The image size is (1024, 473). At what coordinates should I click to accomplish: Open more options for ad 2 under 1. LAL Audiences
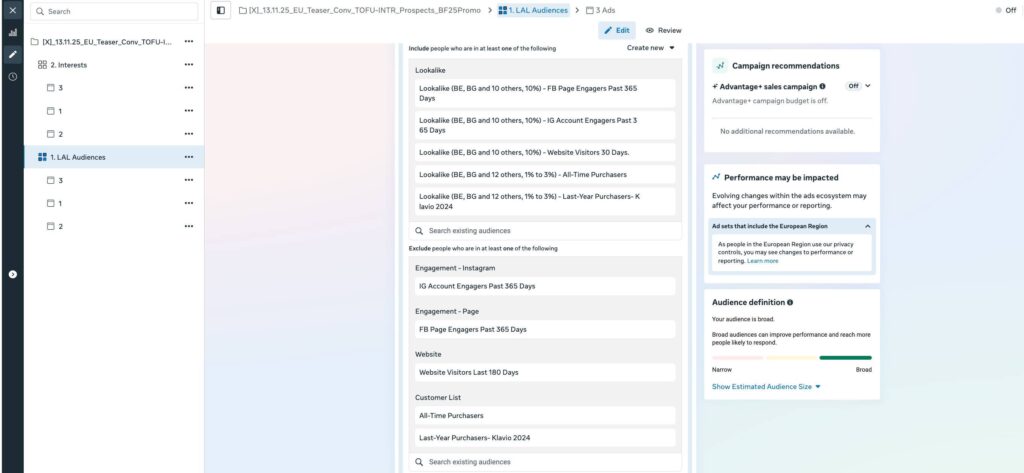189,226
